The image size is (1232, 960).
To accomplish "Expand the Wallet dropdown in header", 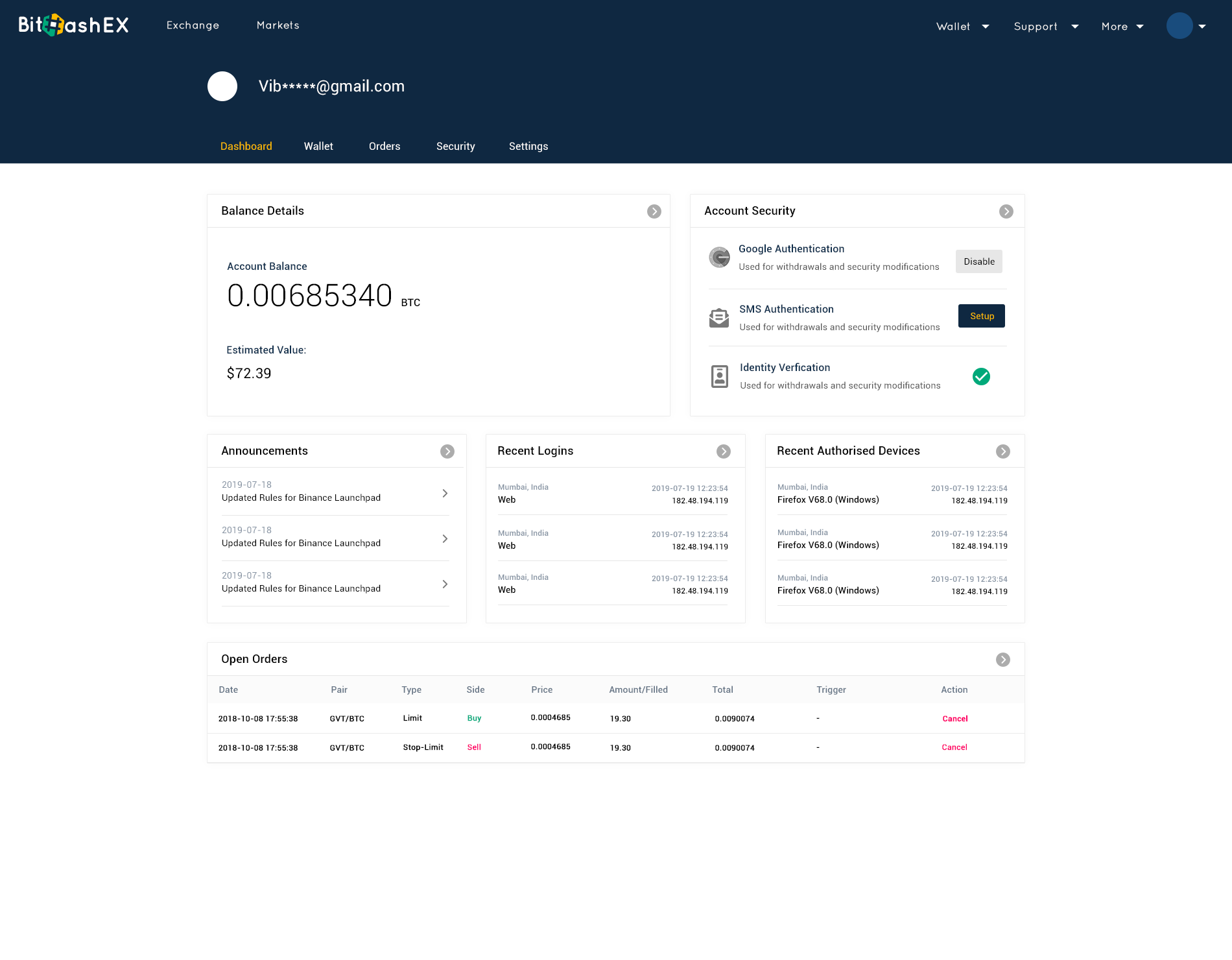I will (x=962, y=27).
